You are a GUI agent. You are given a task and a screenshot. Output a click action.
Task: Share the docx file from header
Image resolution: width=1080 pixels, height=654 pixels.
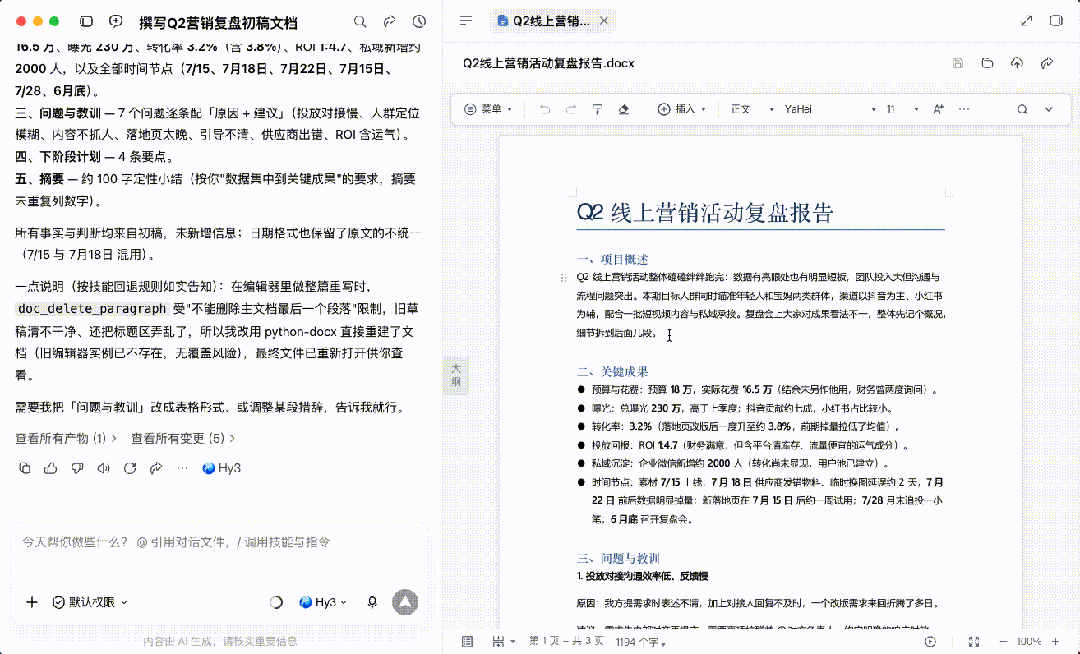point(1047,63)
